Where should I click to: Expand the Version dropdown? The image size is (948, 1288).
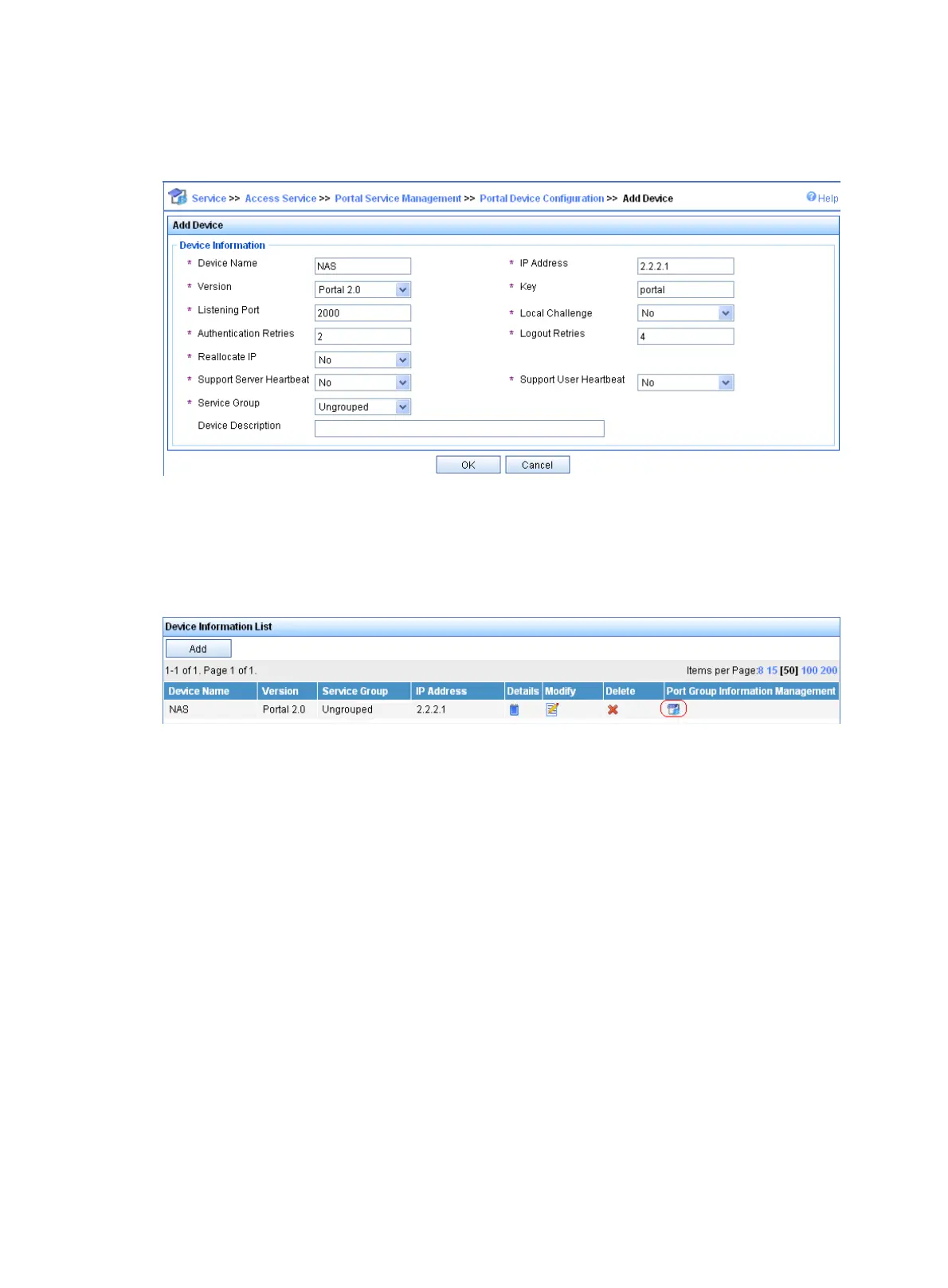click(x=402, y=290)
